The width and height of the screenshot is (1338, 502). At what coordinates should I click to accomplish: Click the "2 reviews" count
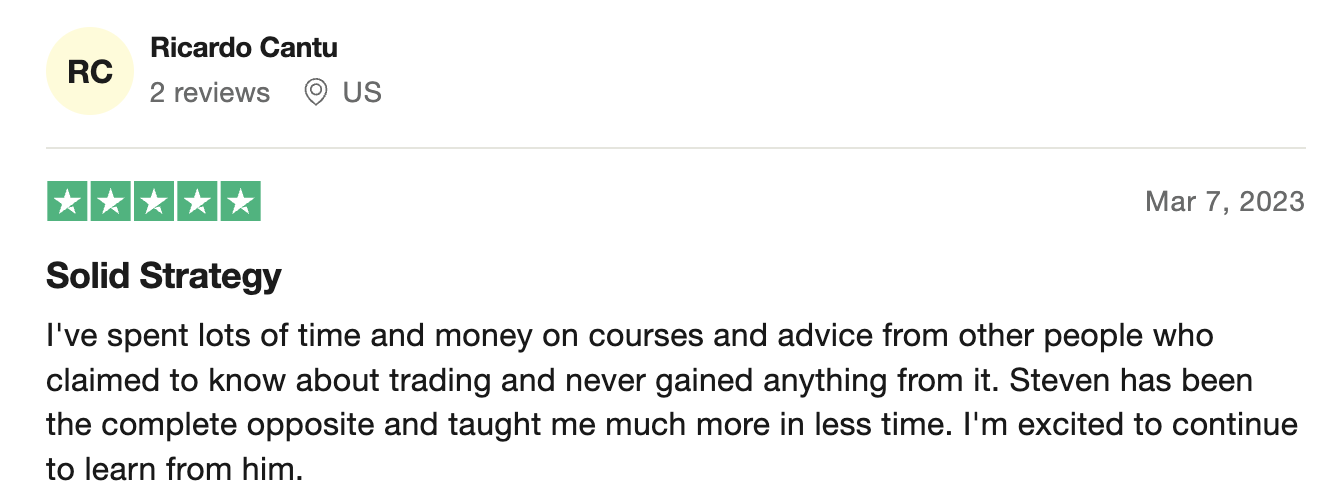pyautogui.click(x=210, y=93)
